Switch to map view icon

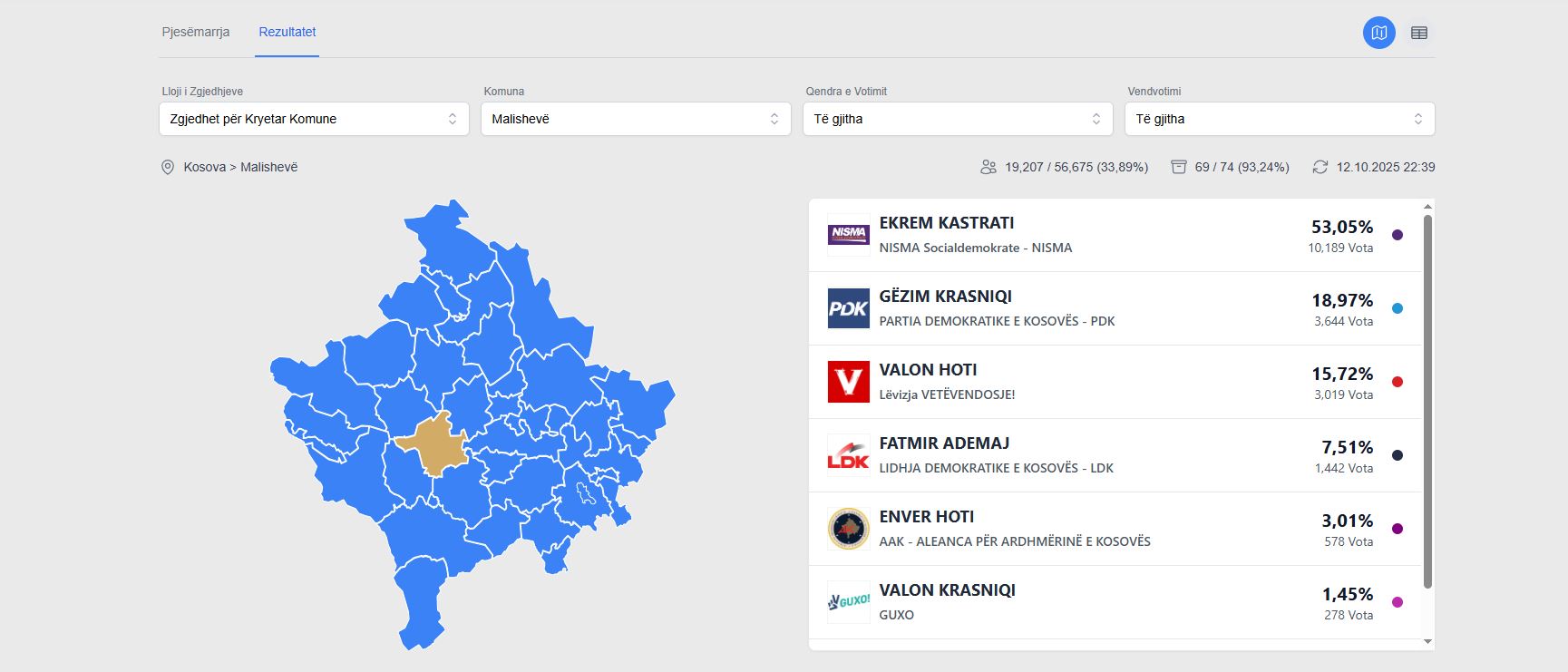(x=1378, y=34)
